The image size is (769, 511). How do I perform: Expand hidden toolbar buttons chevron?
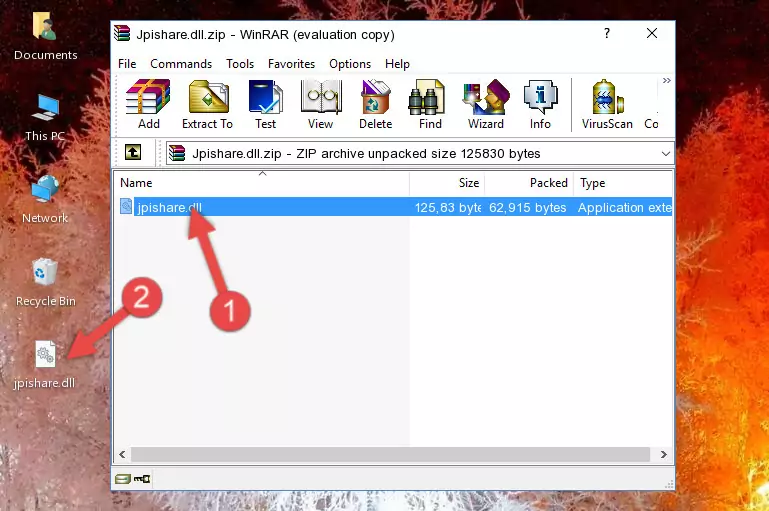pos(666,80)
